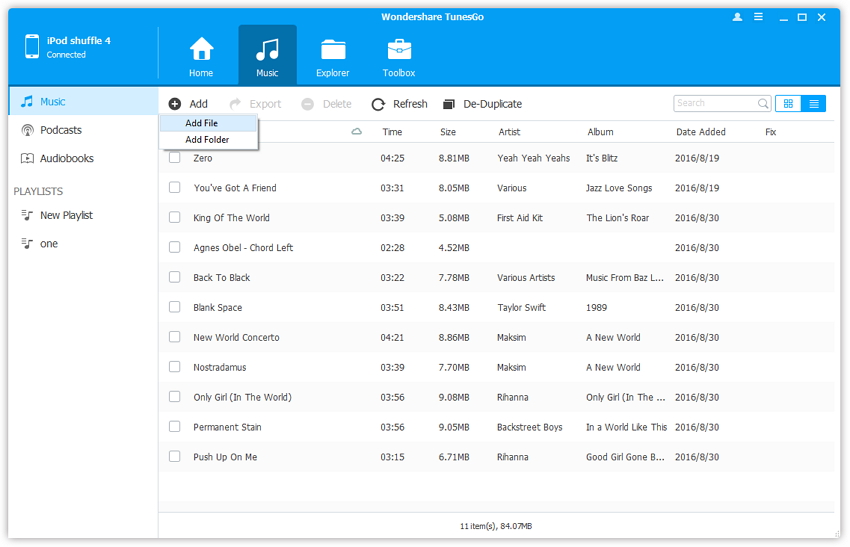Open the New Playlist playlist
This screenshot has height=547, width=850.
tap(66, 215)
